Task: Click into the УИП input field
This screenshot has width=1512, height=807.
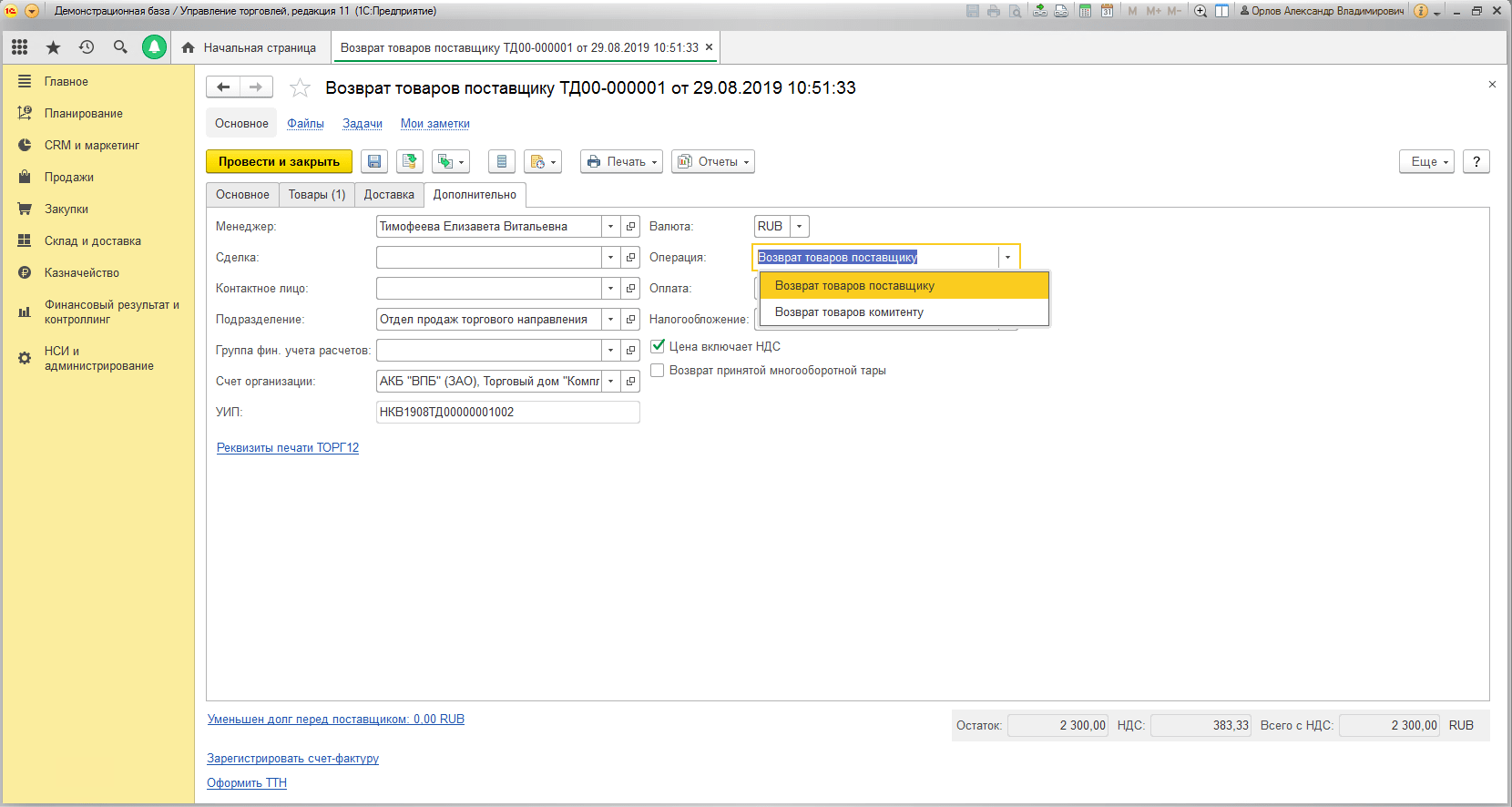Action: click(507, 413)
